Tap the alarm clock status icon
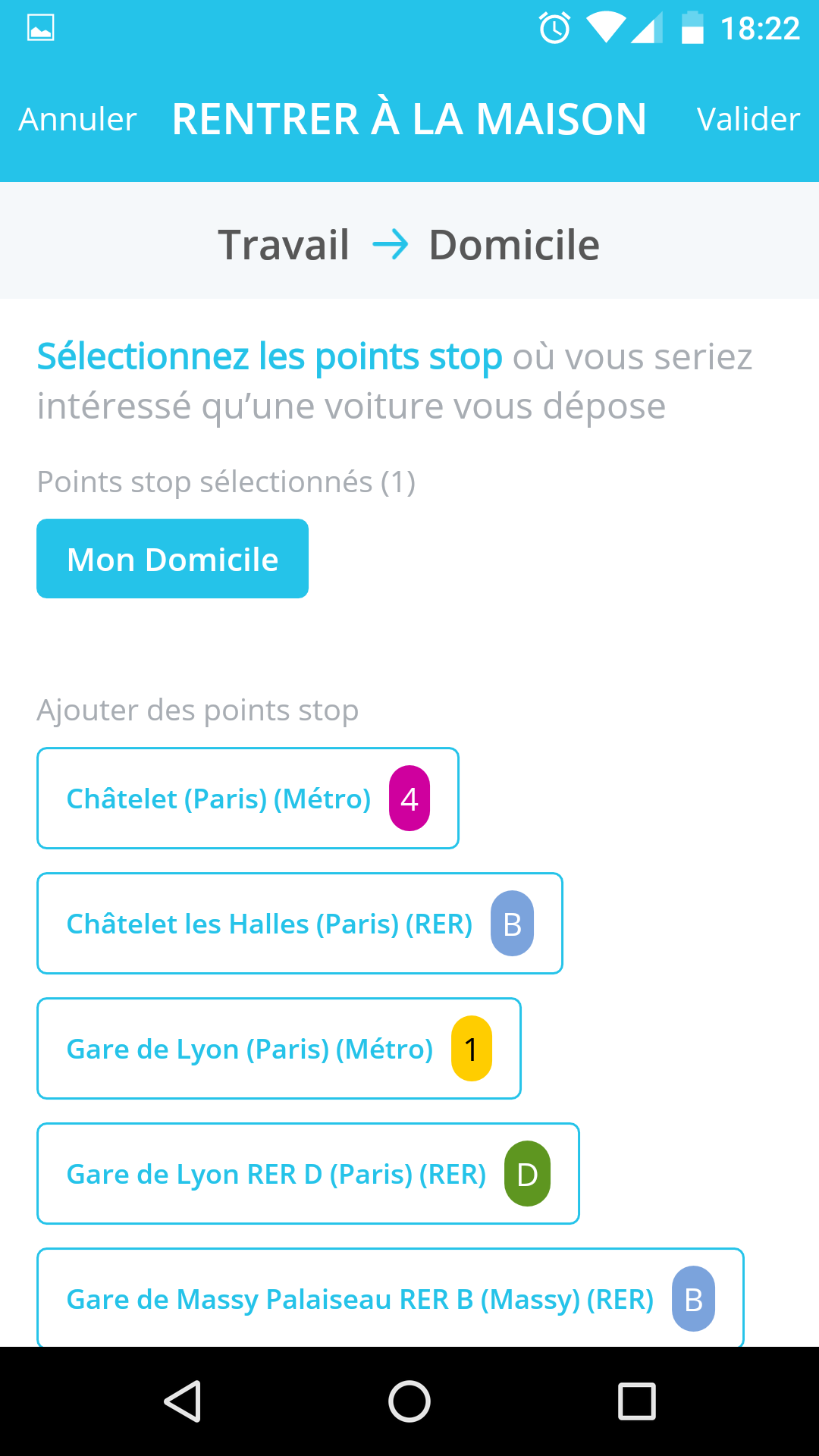The image size is (819, 1456). click(x=554, y=29)
